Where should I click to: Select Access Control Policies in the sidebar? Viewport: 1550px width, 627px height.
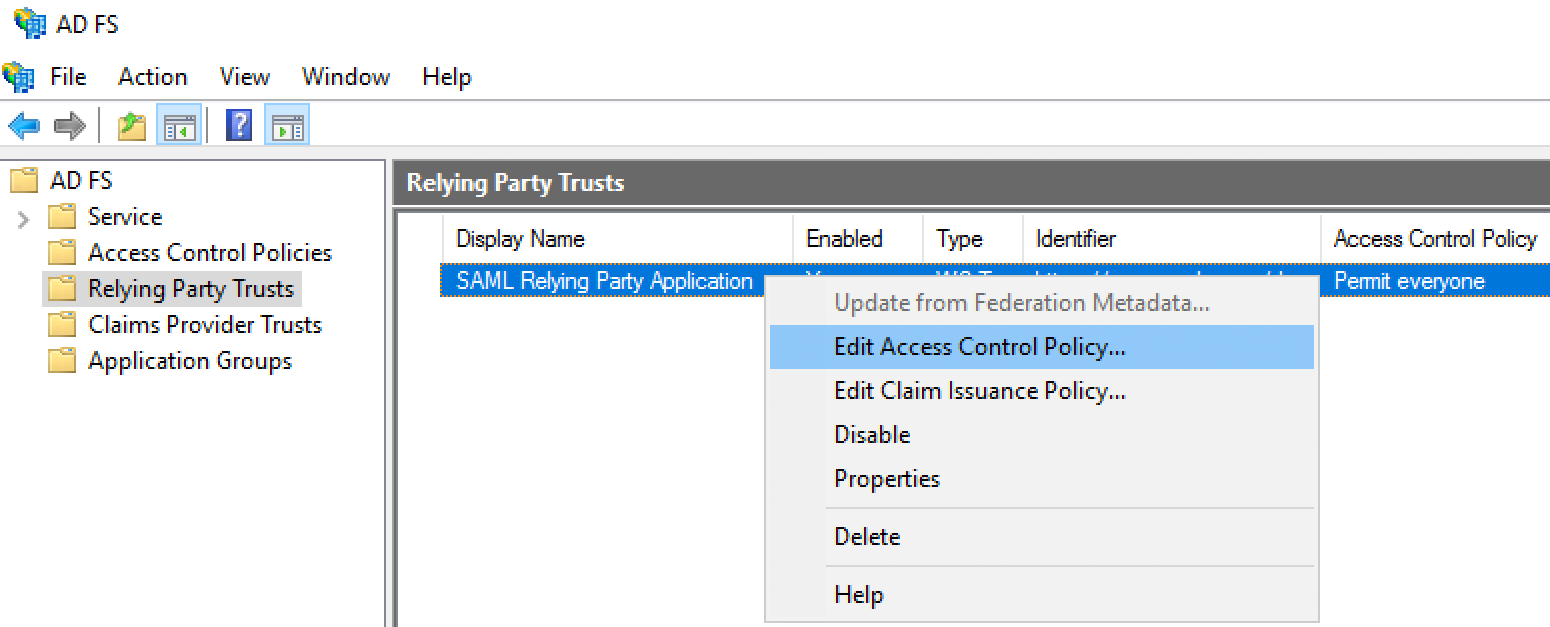click(x=207, y=252)
